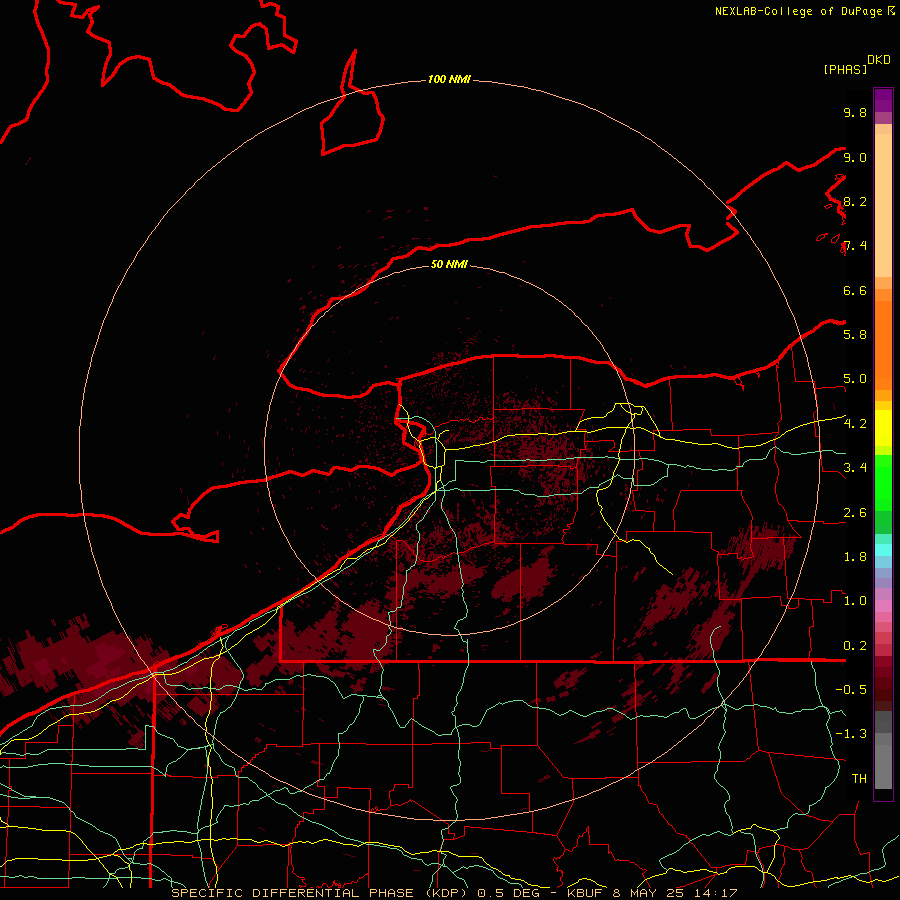Click the 100 NMI range ring label
This screenshot has height=900, width=900.
(x=449, y=79)
